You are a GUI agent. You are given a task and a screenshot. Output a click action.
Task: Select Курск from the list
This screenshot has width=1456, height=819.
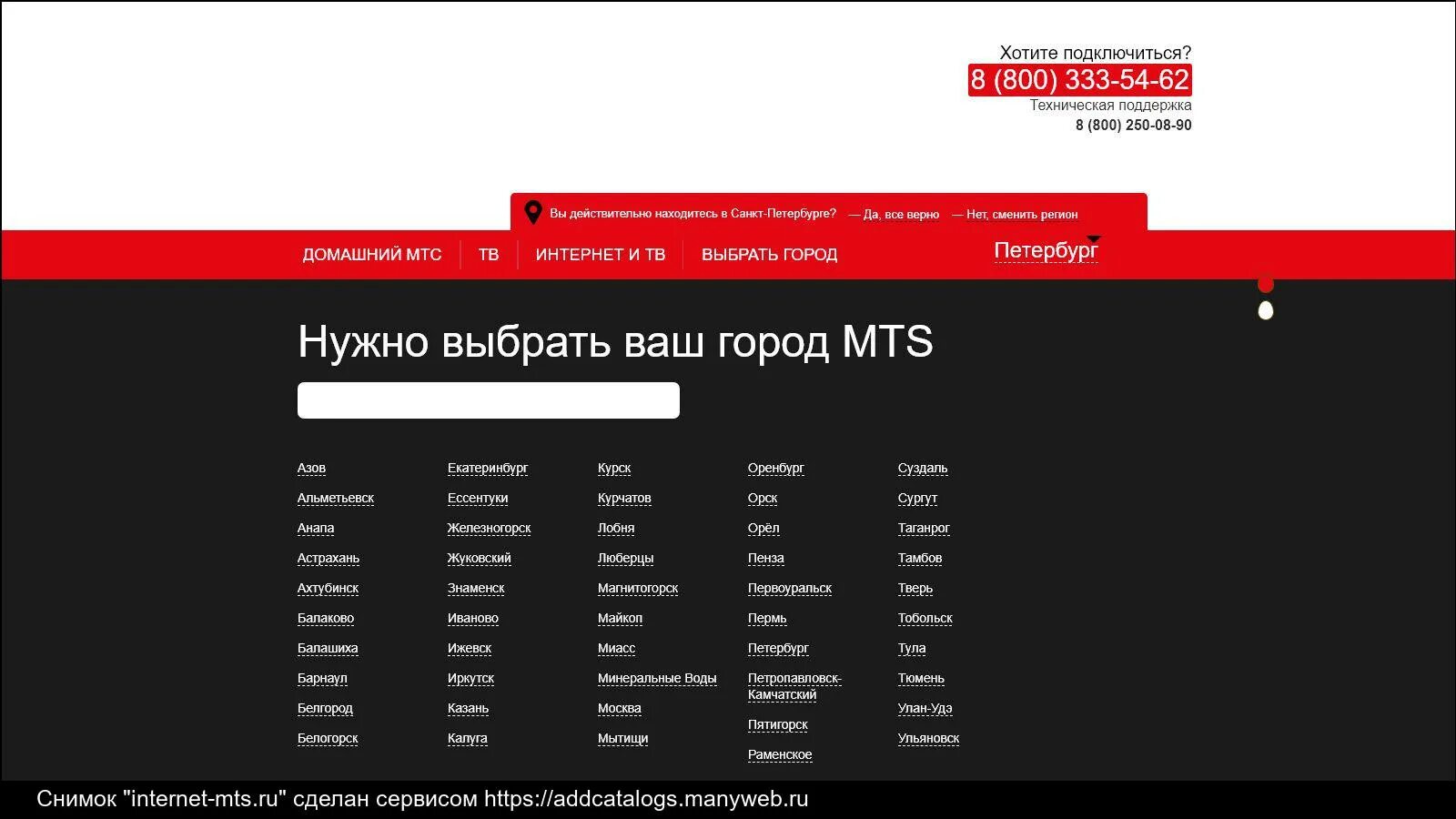pyautogui.click(x=614, y=468)
